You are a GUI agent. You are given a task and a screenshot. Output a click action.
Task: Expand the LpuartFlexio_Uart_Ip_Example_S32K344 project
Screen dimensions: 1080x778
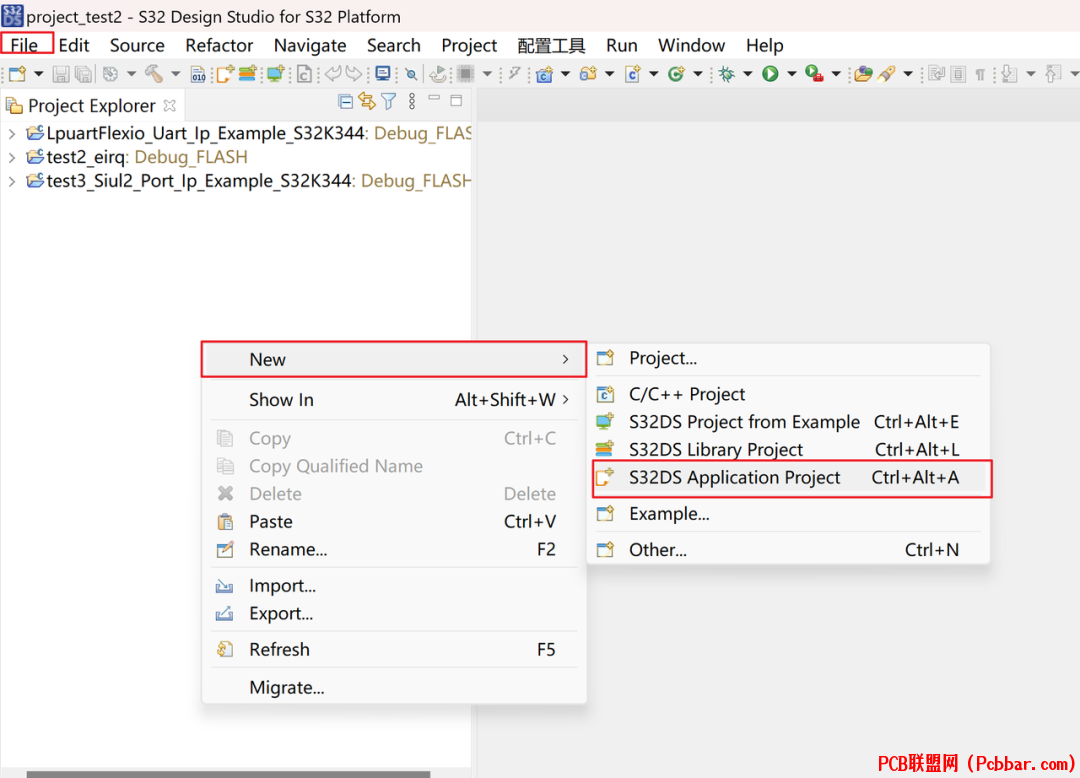click(12, 134)
